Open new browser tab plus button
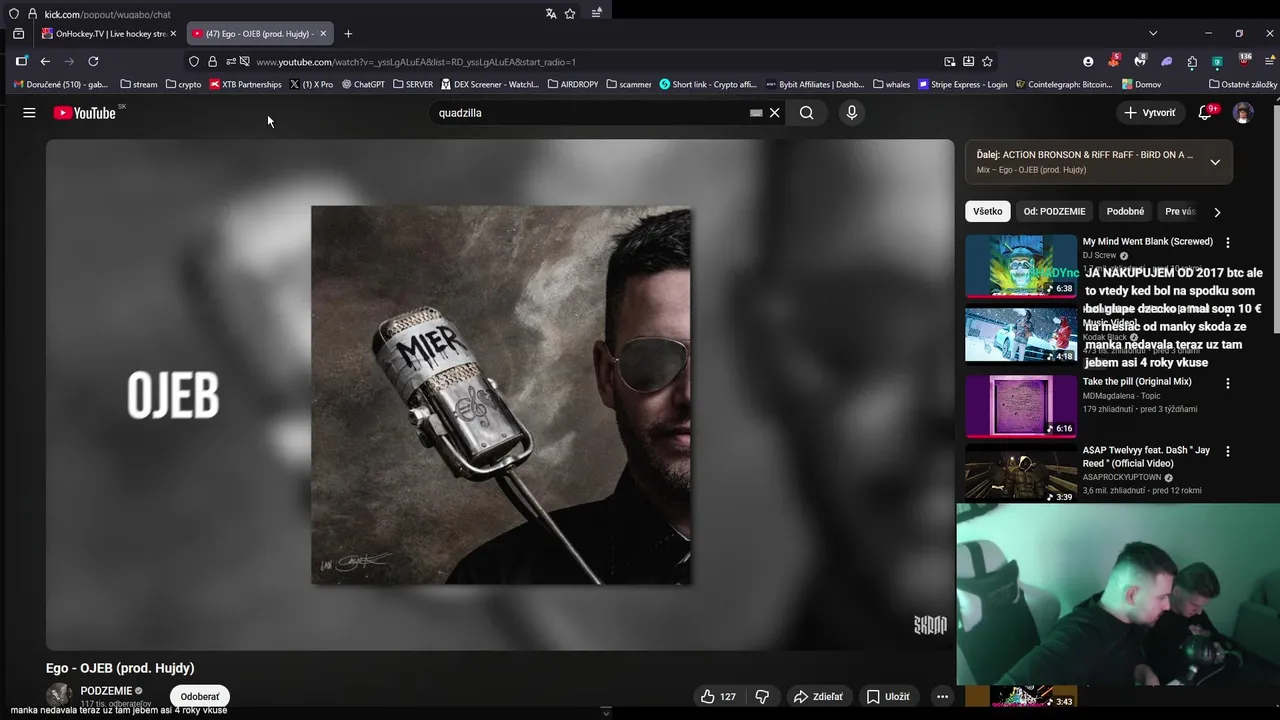The width and height of the screenshot is (1280, 720). (x=348, y=34)
